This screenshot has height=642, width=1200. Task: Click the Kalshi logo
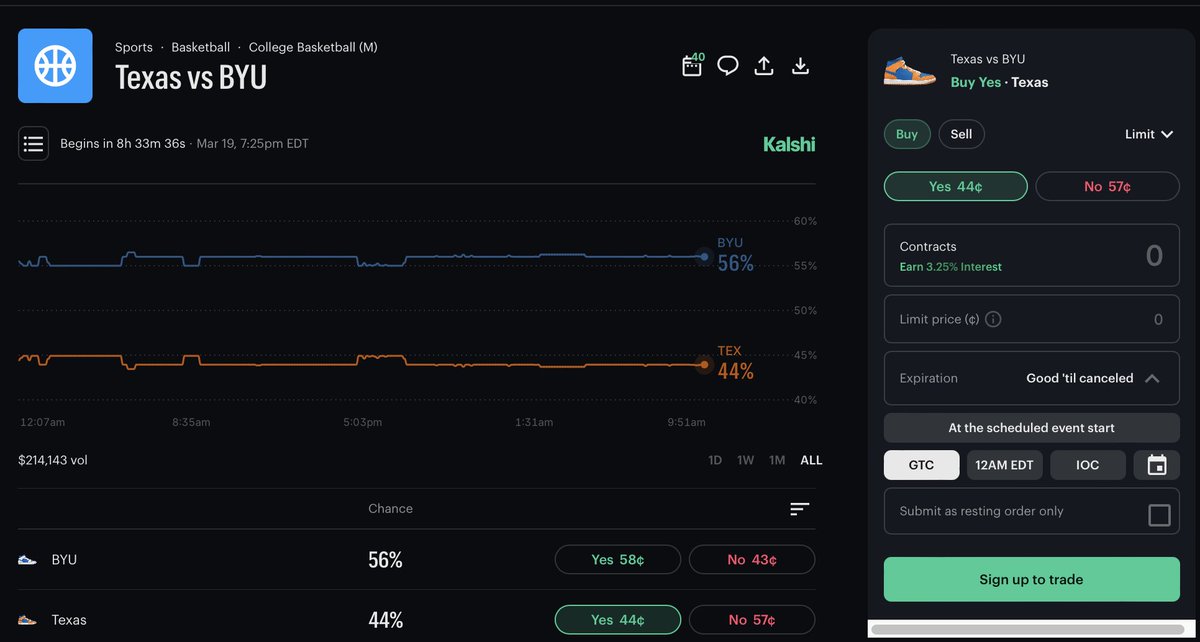(789, 144)
